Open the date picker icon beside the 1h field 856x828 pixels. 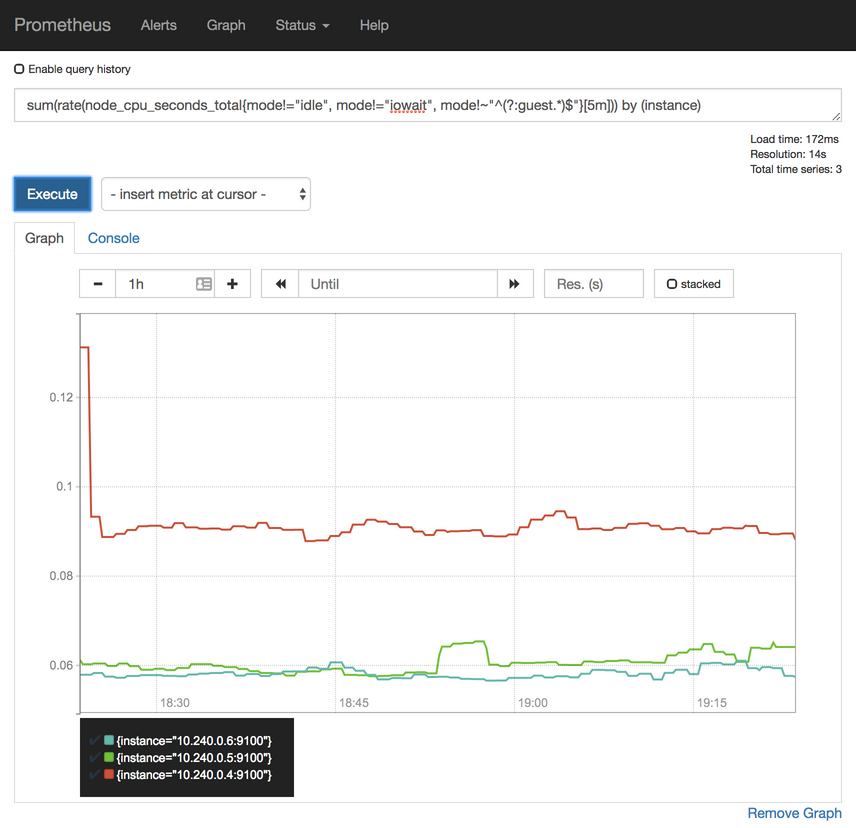(203, 283)
